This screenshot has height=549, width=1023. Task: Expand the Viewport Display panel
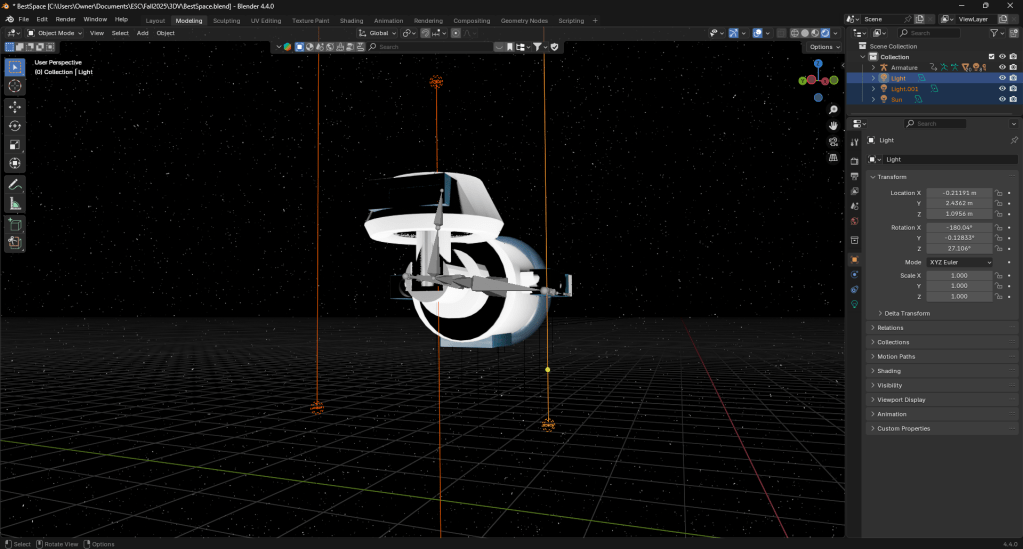902,400
